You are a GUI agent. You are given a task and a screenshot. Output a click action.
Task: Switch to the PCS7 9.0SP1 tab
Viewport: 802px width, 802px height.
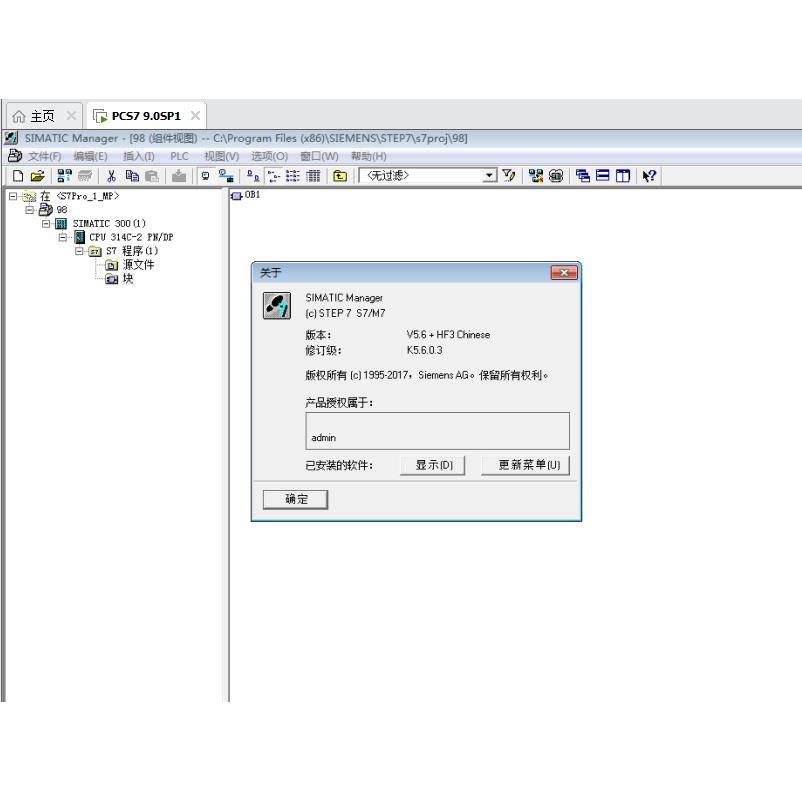coord(146,116)
